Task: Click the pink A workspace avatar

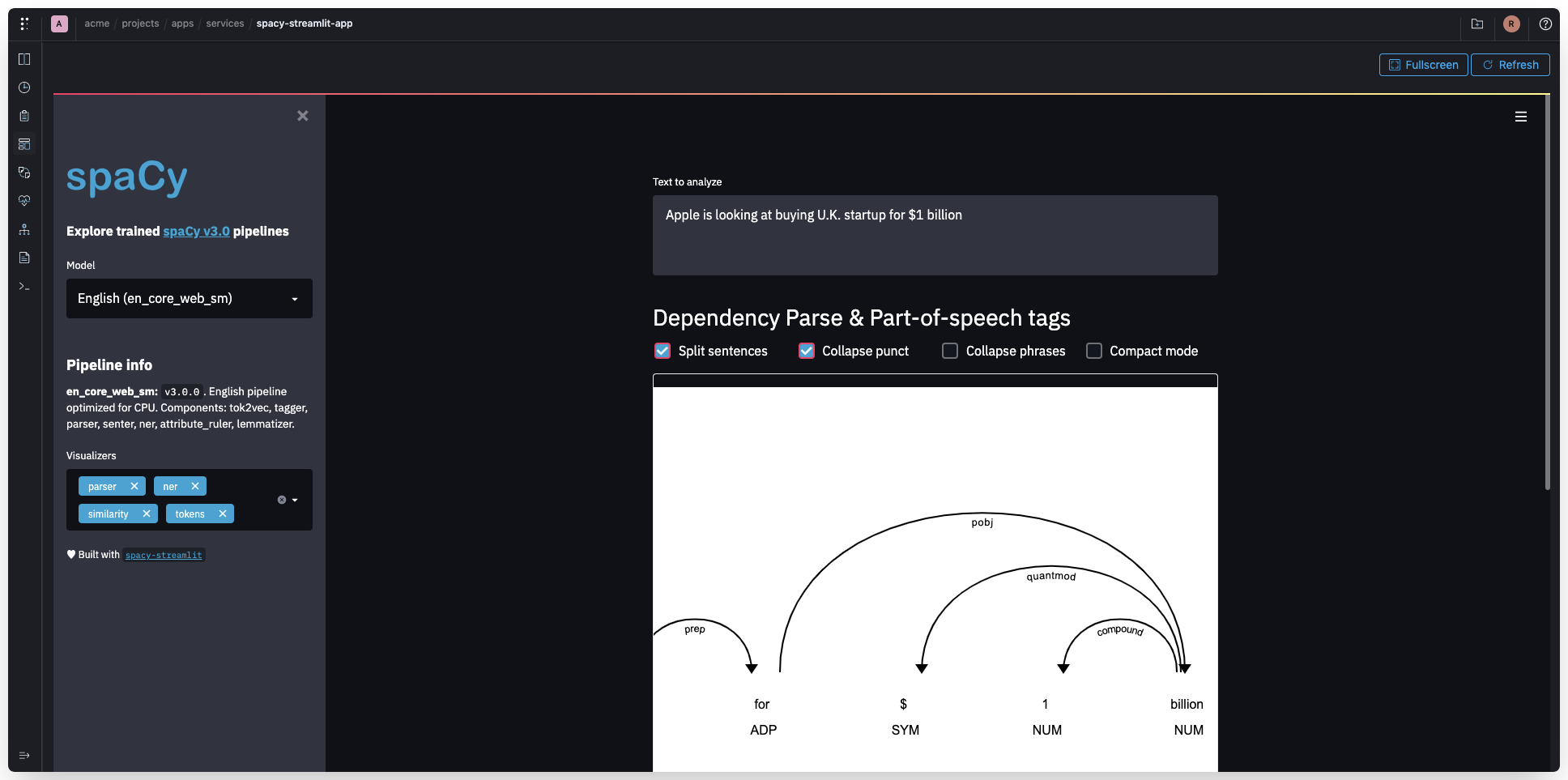Action: pos(59,23)
